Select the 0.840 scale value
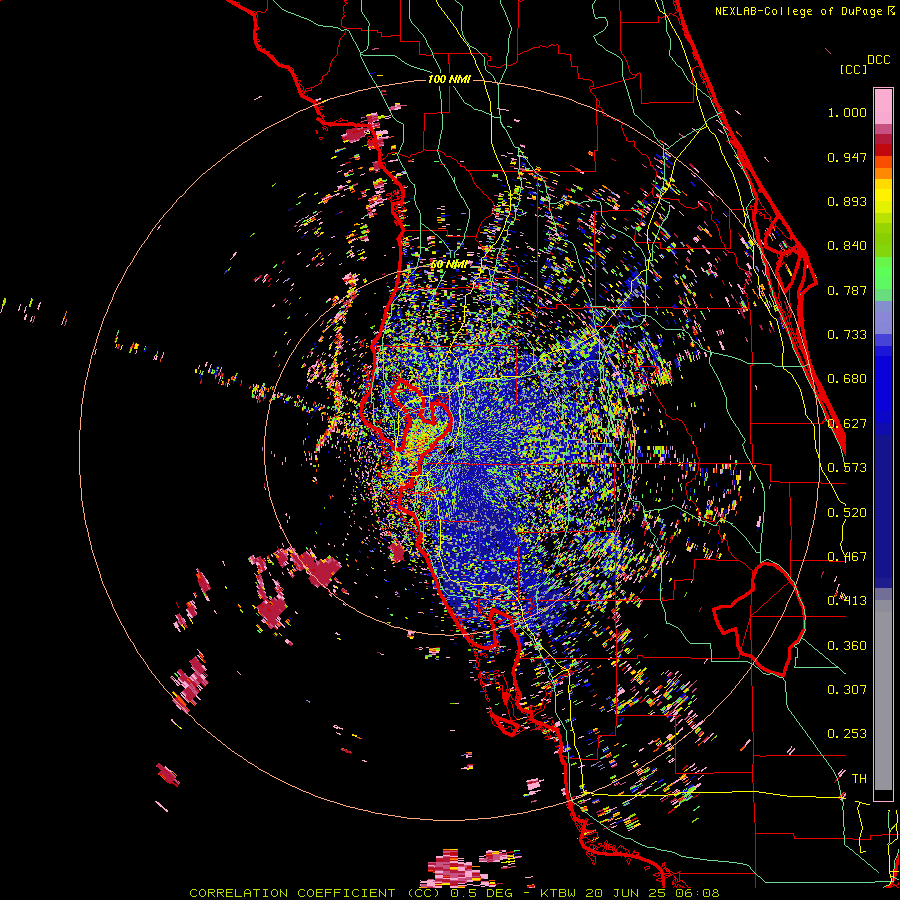Viewport: 900px width, 900px height. tap(847, 246)
